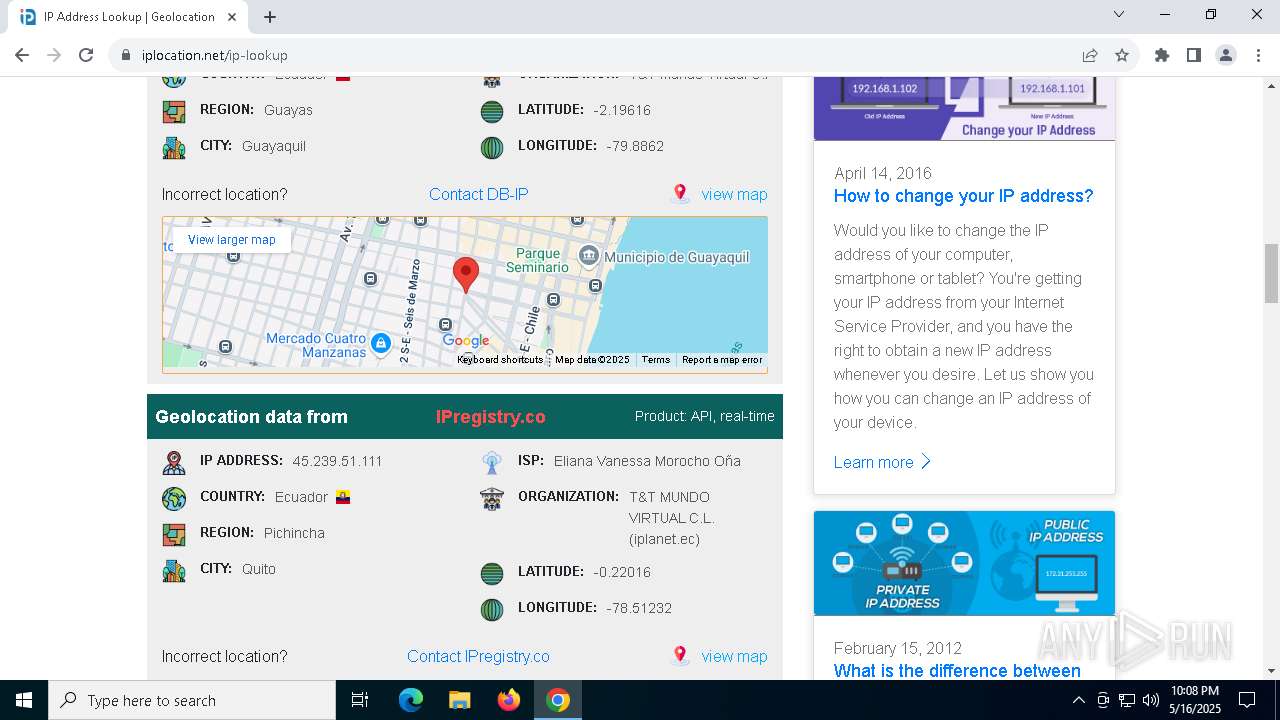The height and width of the screenshot is (720, 1280).
Task: Open the Contact DB-IP link
Action: 478,194
